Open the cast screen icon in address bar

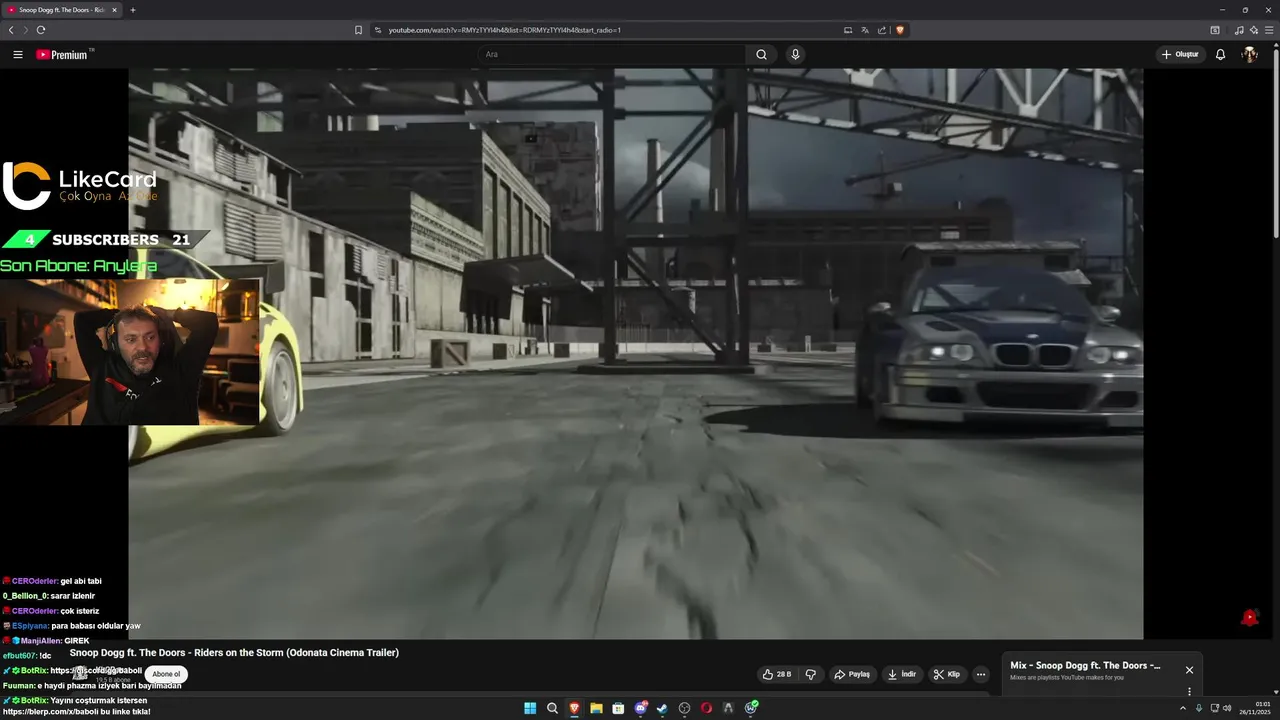click(848, 30)
